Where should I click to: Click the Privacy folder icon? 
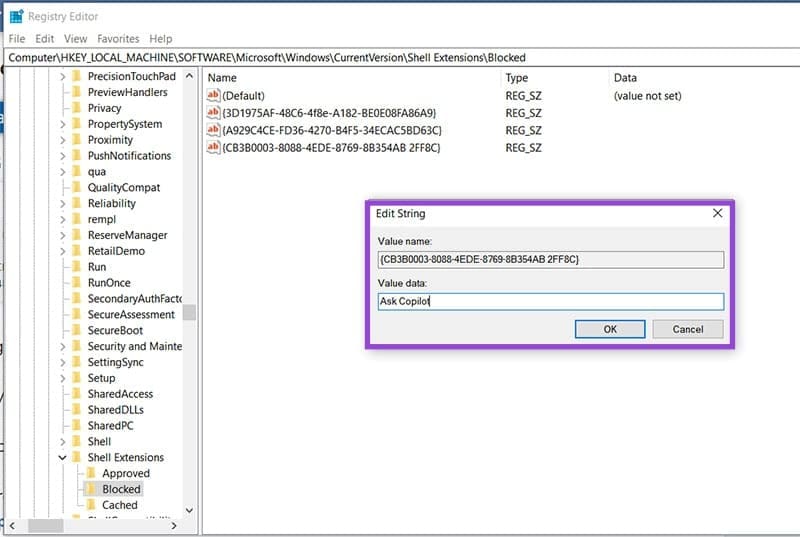pyautogui.click(x=77, y=108)
